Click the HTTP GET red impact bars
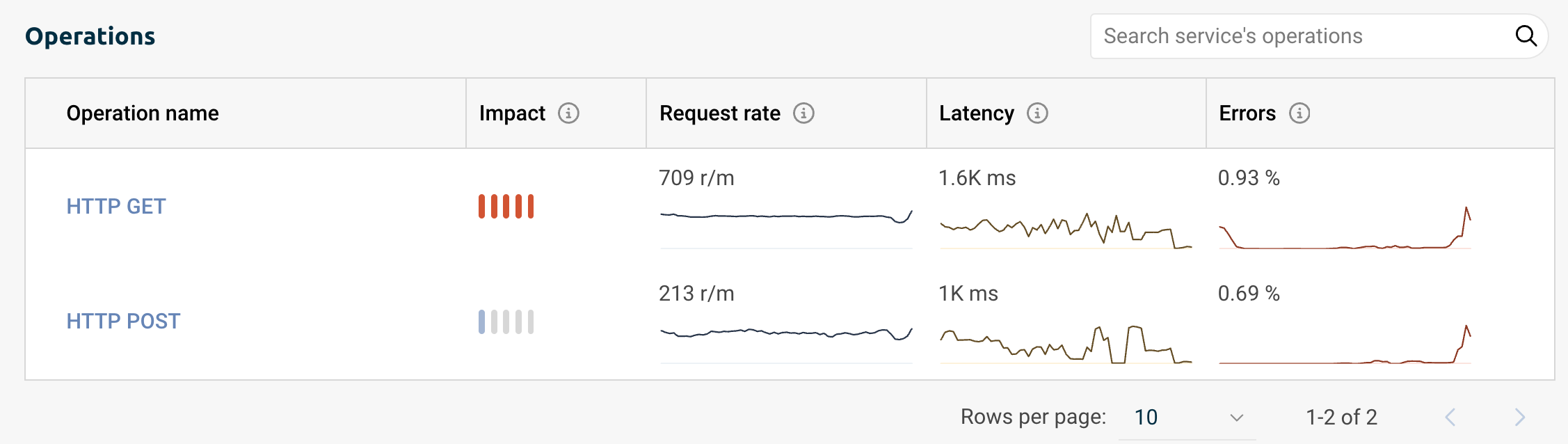 pyautogui.click(x=506, y=207)
